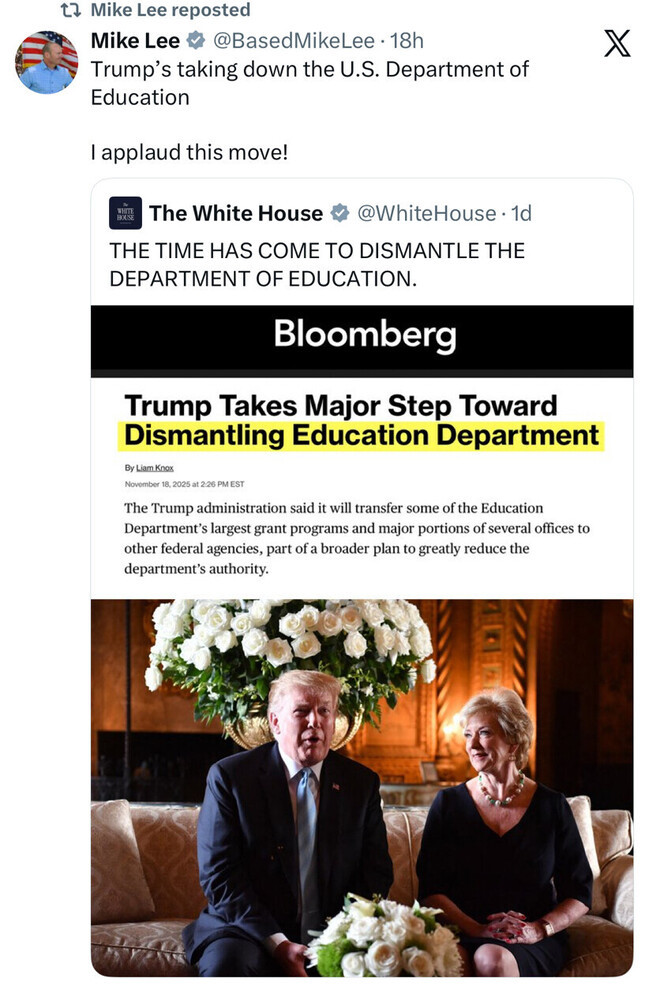Click the 18h post timestamp

(406, 41)
